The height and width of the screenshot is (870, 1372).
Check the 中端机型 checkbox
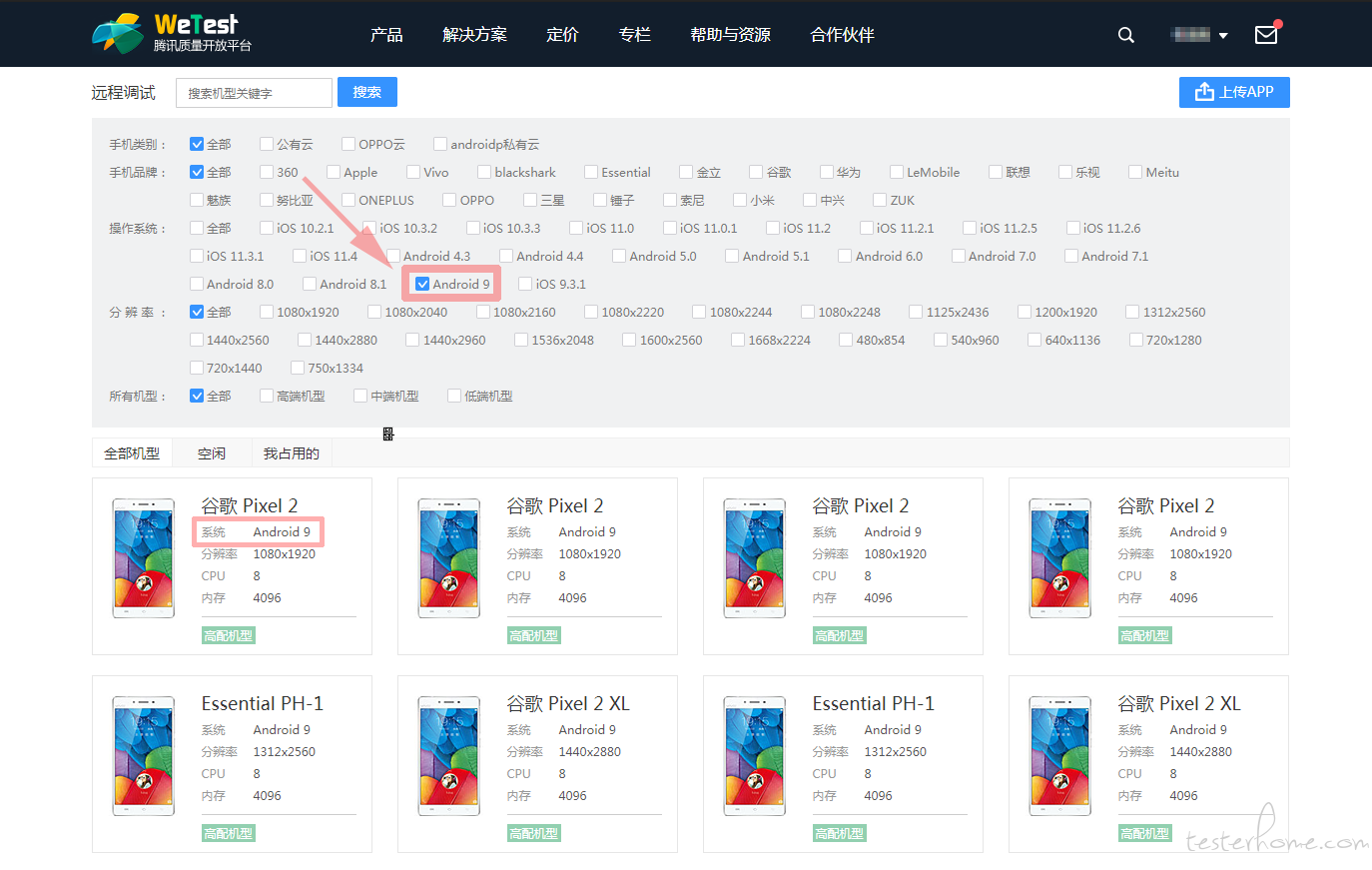point(360,396)
